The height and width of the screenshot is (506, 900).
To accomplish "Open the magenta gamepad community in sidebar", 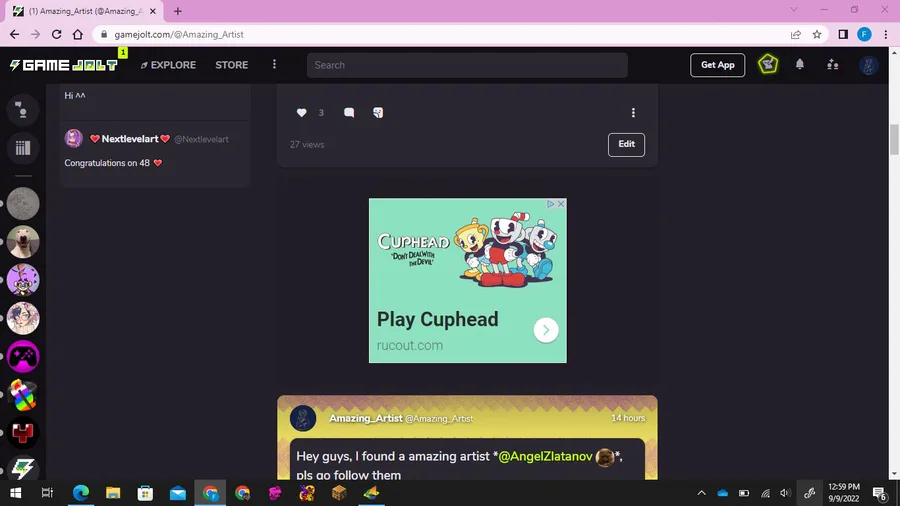I will pos(23,356).
